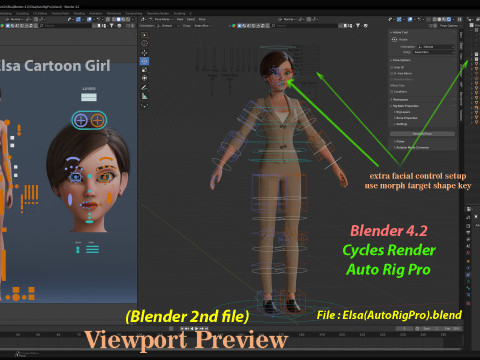Open the Animation workspace tab
The image size is (480, 360).
pos(96,13)
